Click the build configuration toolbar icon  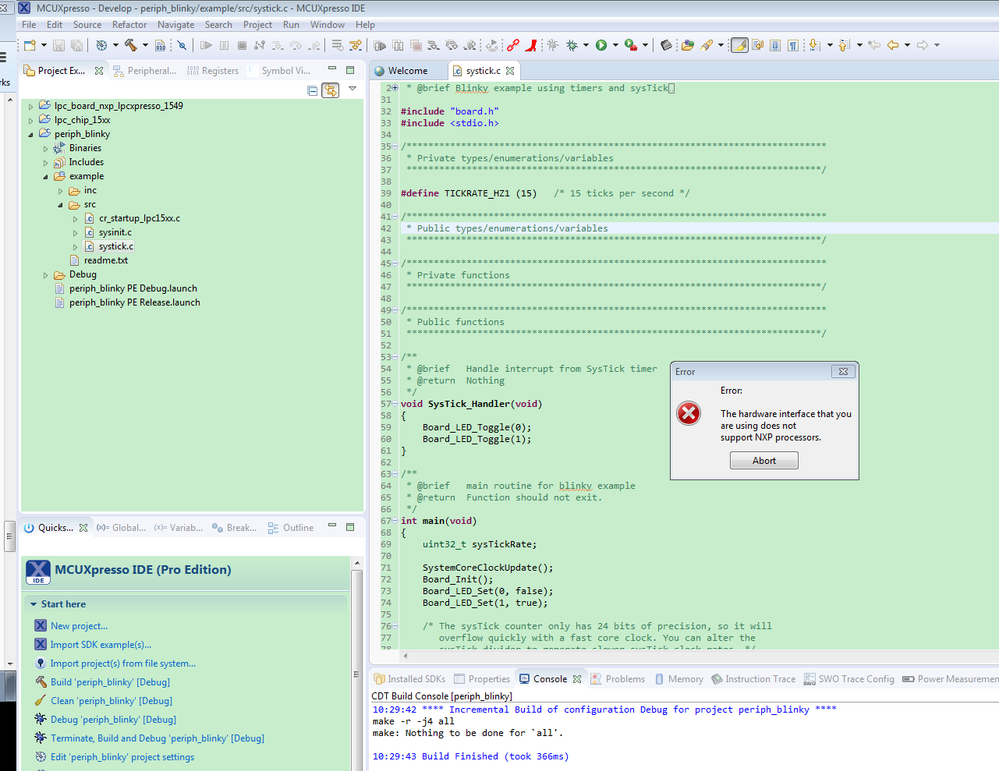pyautogui.click(x=101, y=45)
